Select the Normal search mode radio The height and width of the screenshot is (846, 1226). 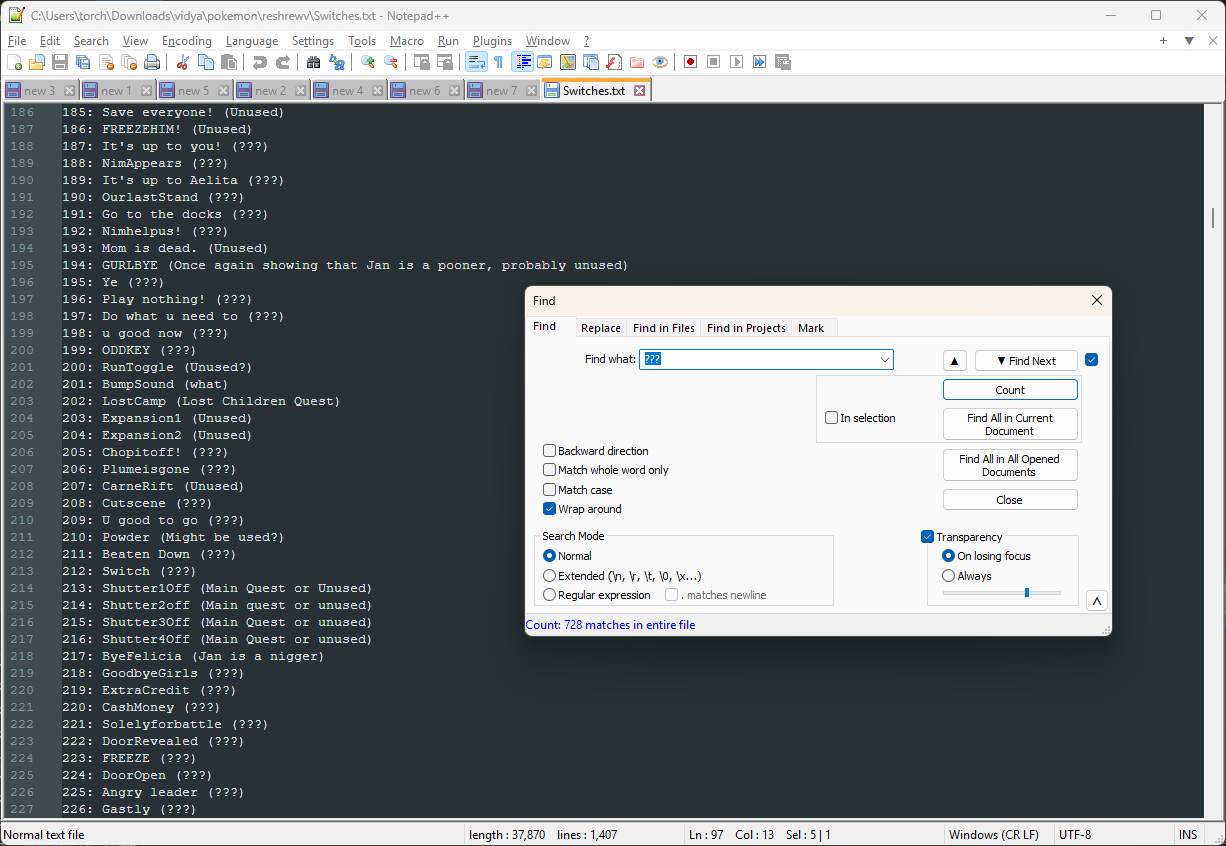point(549,556)
